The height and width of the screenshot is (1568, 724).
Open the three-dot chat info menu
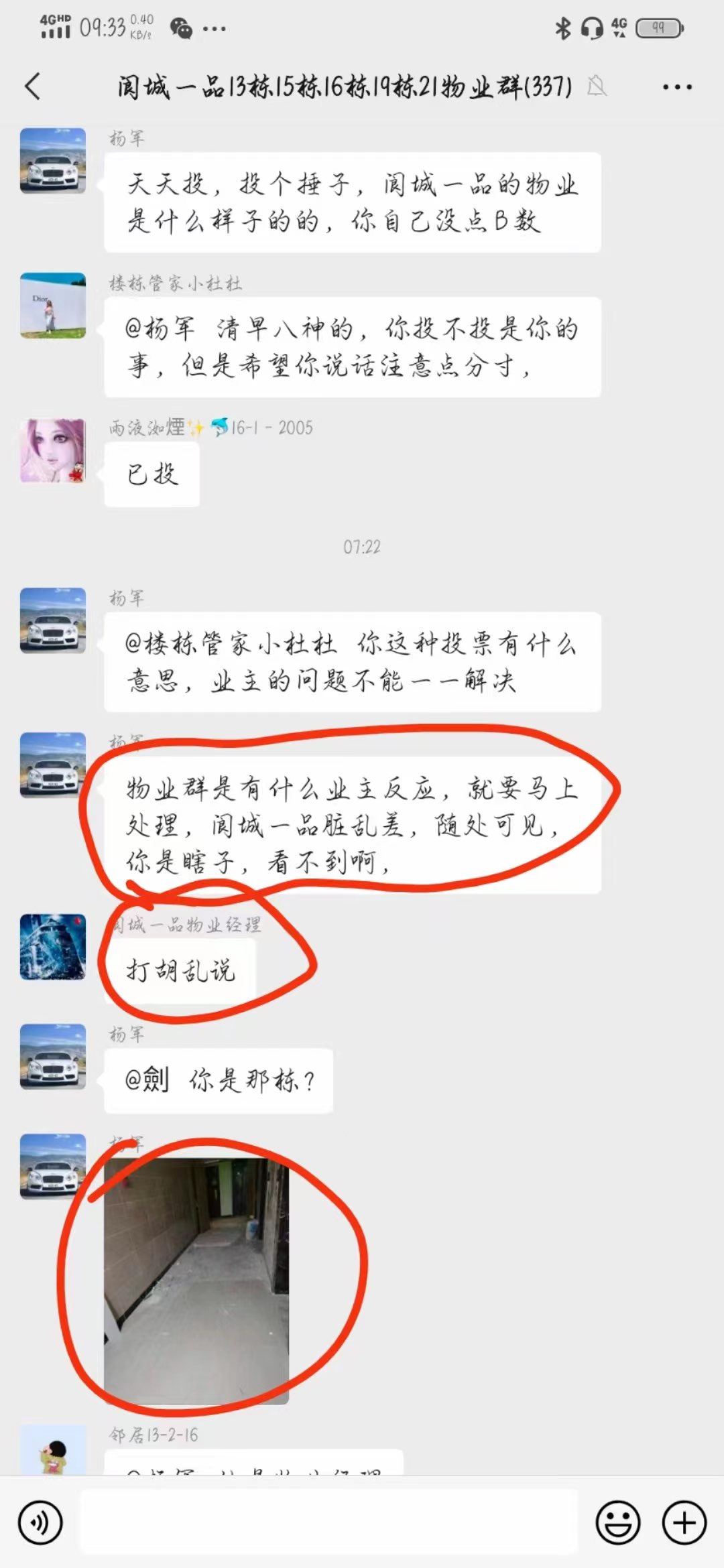(677, 87)
